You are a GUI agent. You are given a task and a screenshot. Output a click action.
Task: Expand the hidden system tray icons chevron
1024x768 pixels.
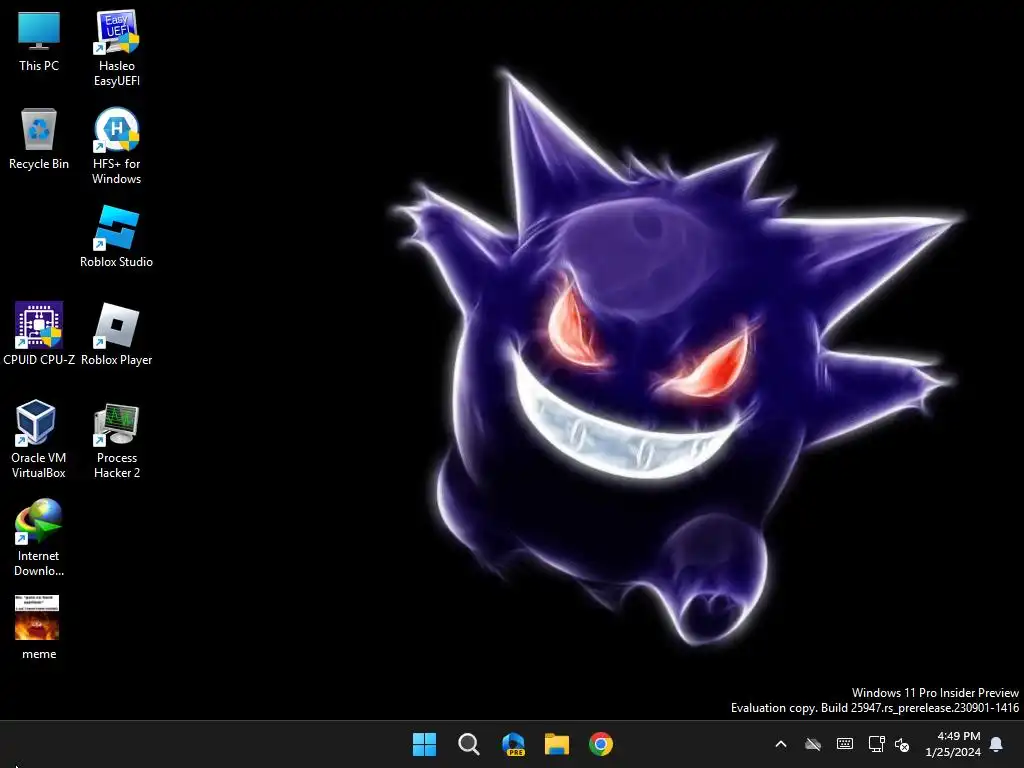(x=780, y=744)
